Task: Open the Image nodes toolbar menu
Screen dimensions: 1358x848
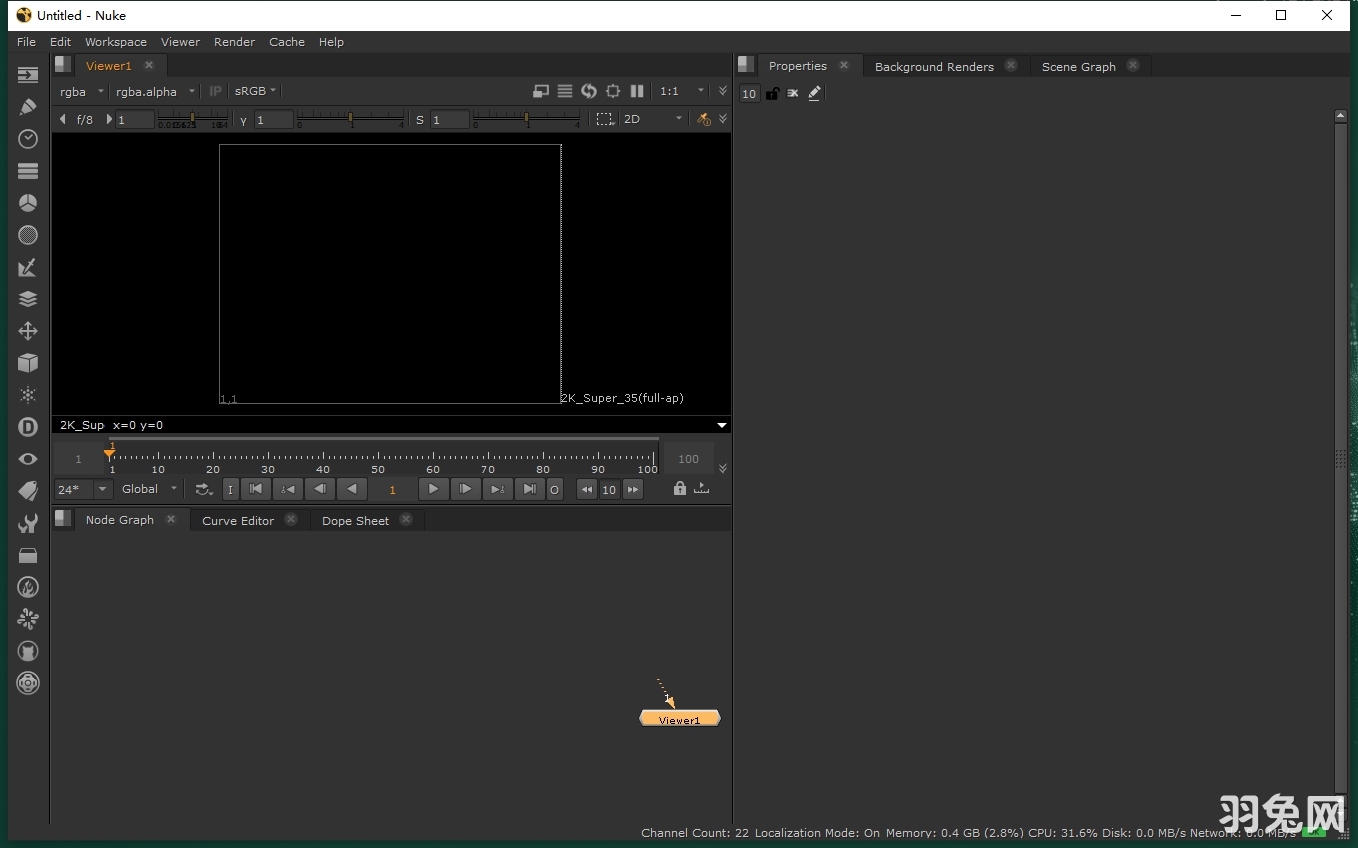Action: click(27, 75)
